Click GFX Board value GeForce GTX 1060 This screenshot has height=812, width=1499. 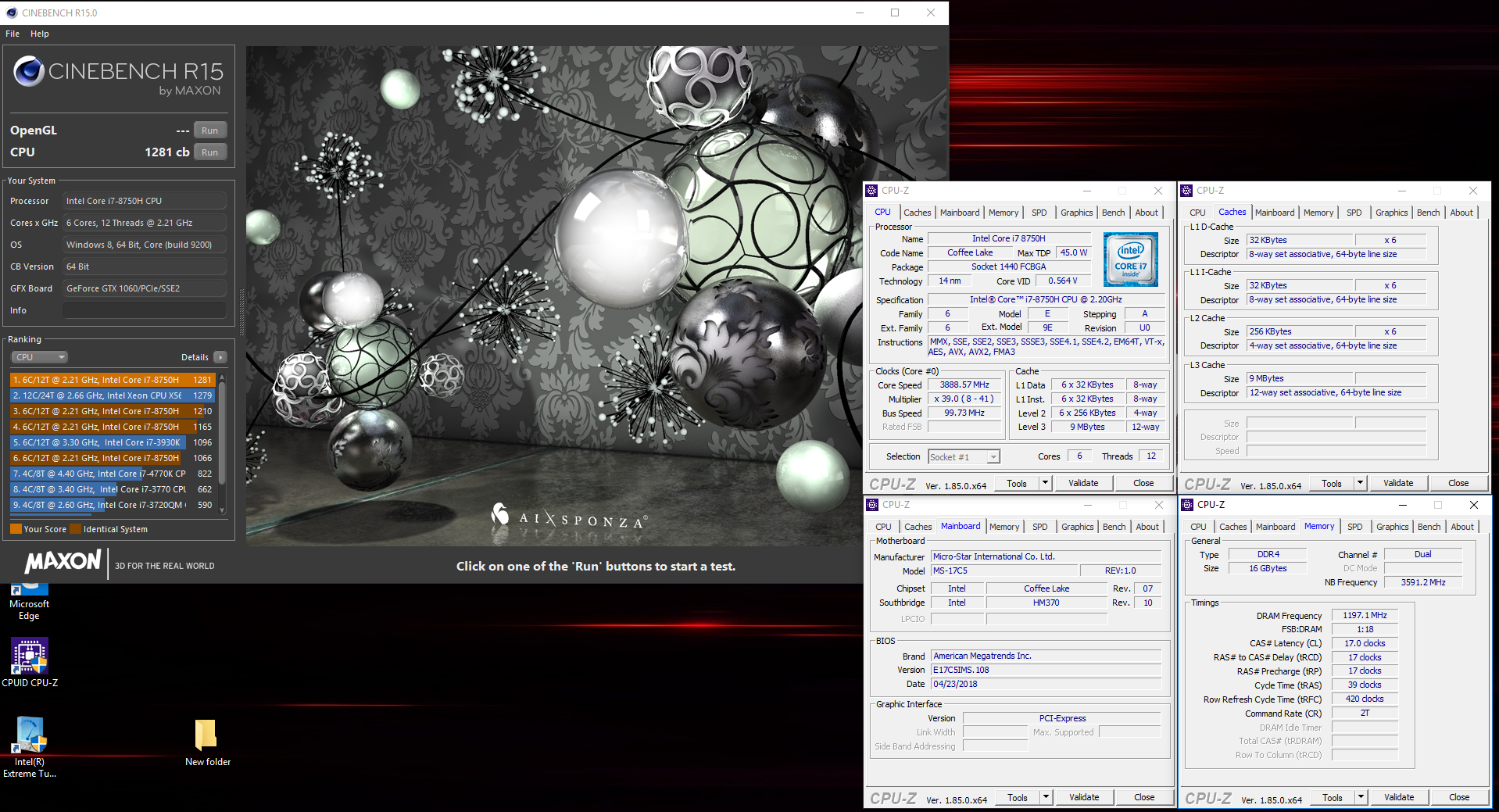coord(145,288)
